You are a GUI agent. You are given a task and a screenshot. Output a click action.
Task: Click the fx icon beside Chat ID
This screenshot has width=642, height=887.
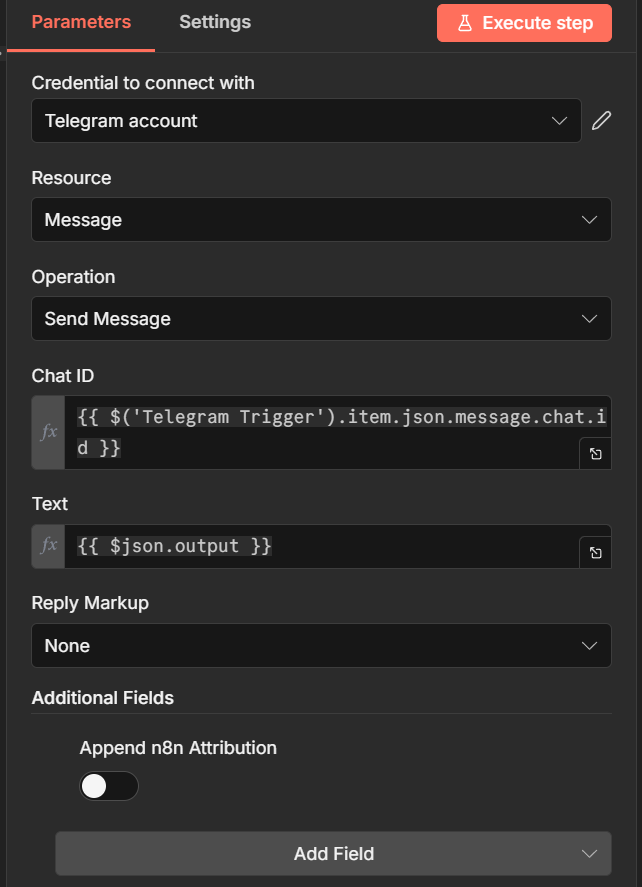tap(49, 432)
